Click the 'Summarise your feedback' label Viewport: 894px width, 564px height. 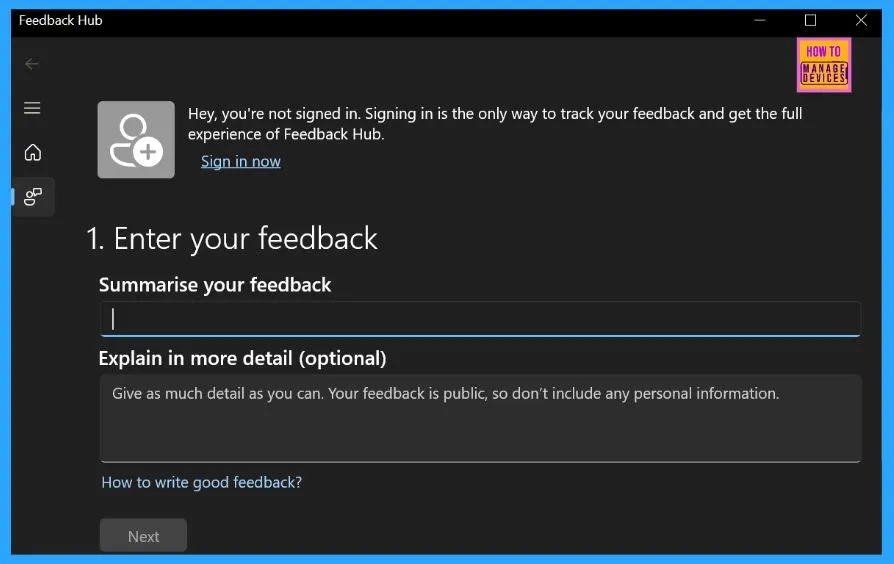coord(215,285)
